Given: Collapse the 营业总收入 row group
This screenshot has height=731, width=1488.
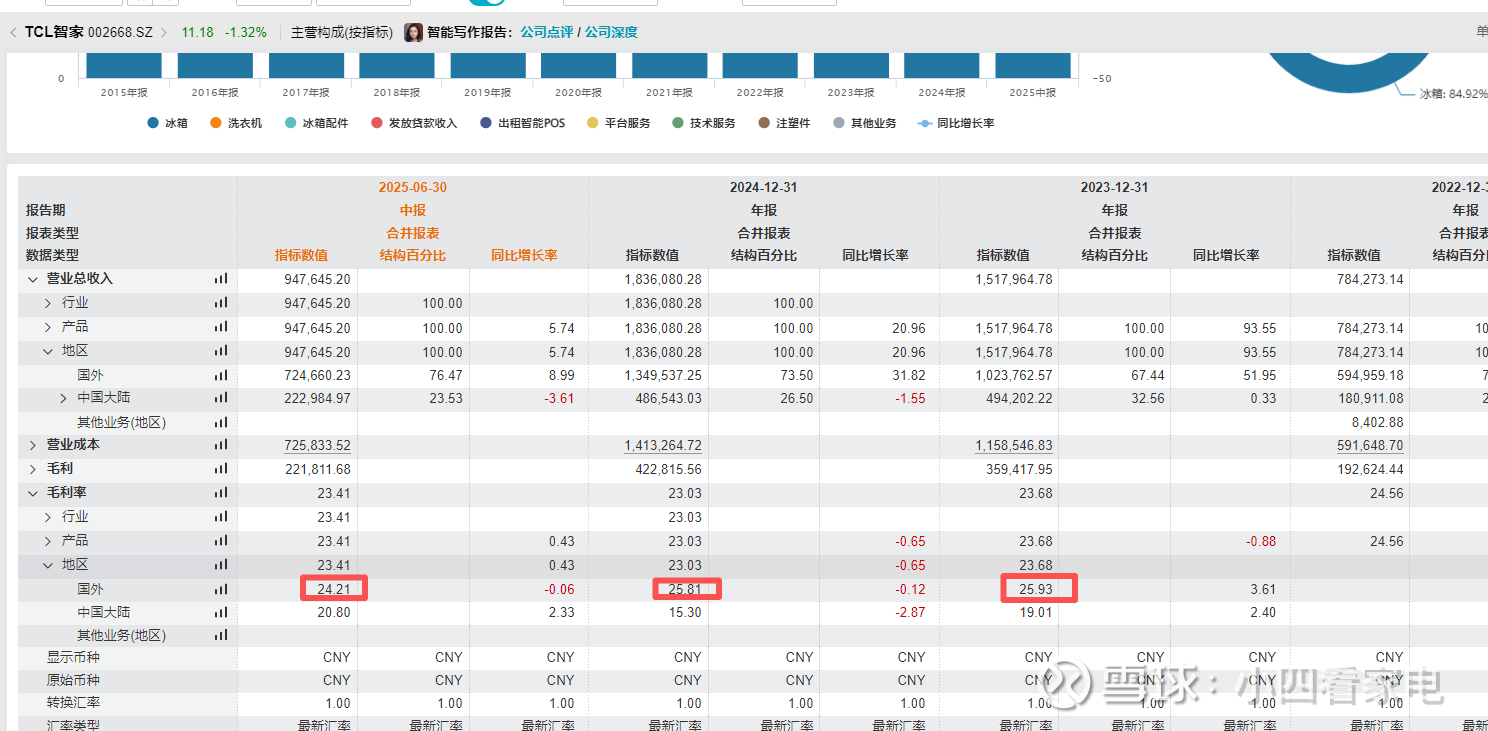Looking at the screenshot, I should (33, 279).
